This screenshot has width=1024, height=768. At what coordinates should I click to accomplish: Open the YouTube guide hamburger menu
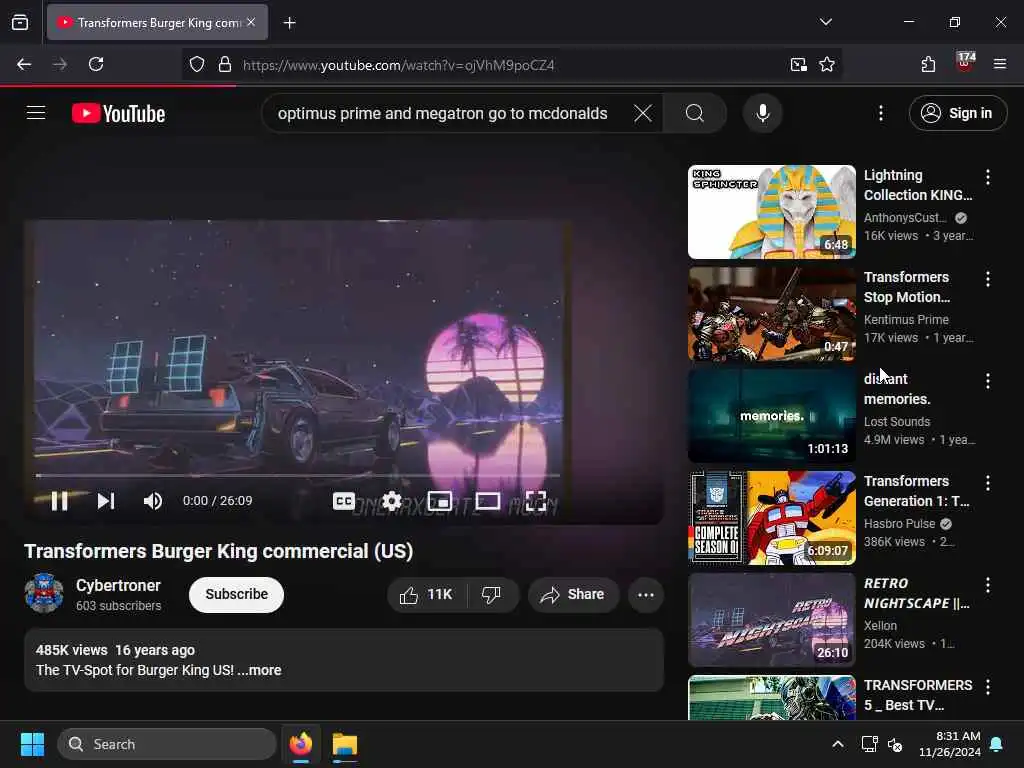(x=36, y=113)
